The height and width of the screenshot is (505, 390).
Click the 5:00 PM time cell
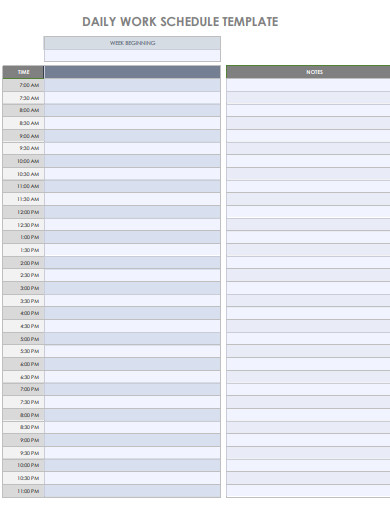(x=23, y=339)
